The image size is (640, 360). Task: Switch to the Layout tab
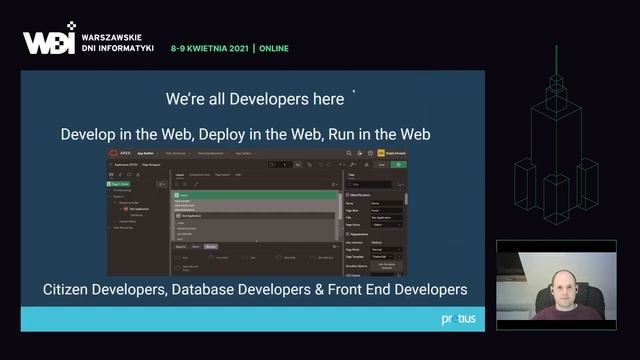[180, 175]
